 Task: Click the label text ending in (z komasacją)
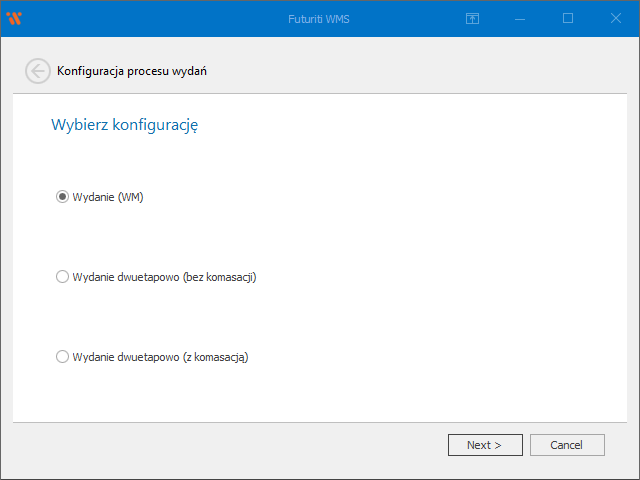[160, 357]
